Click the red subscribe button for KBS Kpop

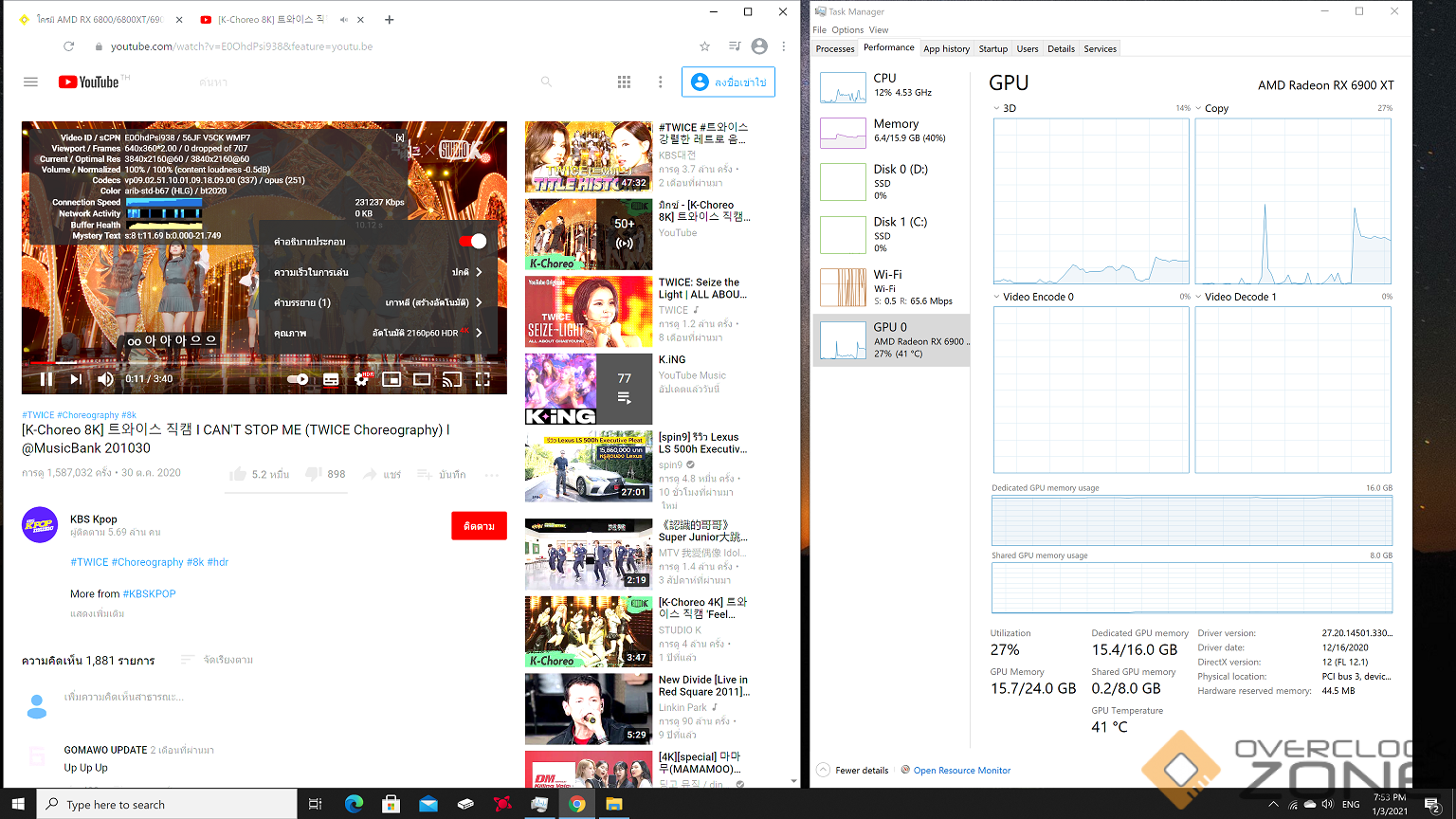click(479, 526)
